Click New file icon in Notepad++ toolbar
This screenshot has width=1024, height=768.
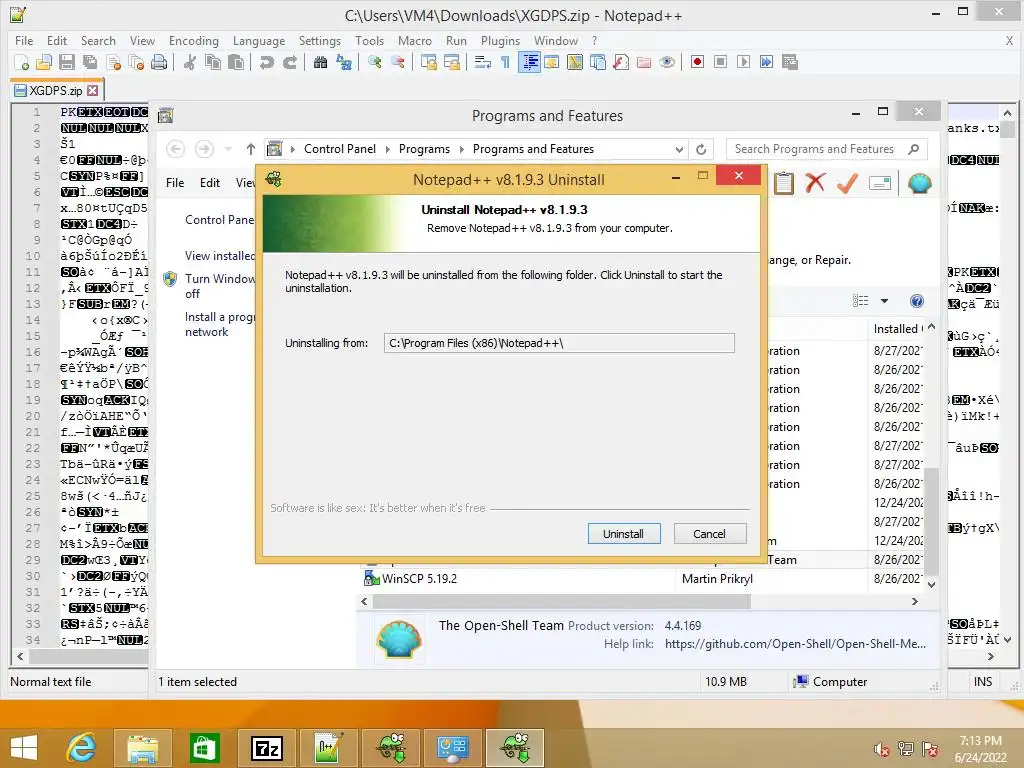coord(22,62)
